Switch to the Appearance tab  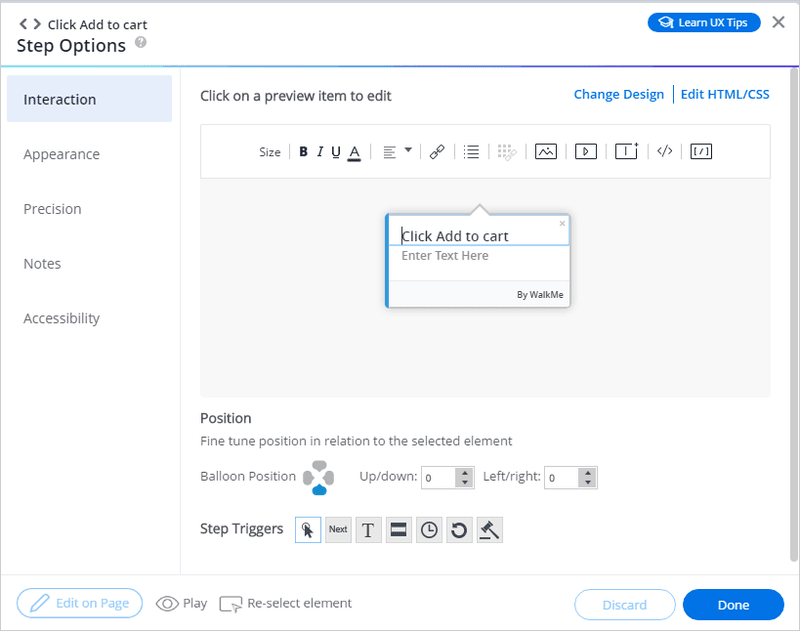61,154
